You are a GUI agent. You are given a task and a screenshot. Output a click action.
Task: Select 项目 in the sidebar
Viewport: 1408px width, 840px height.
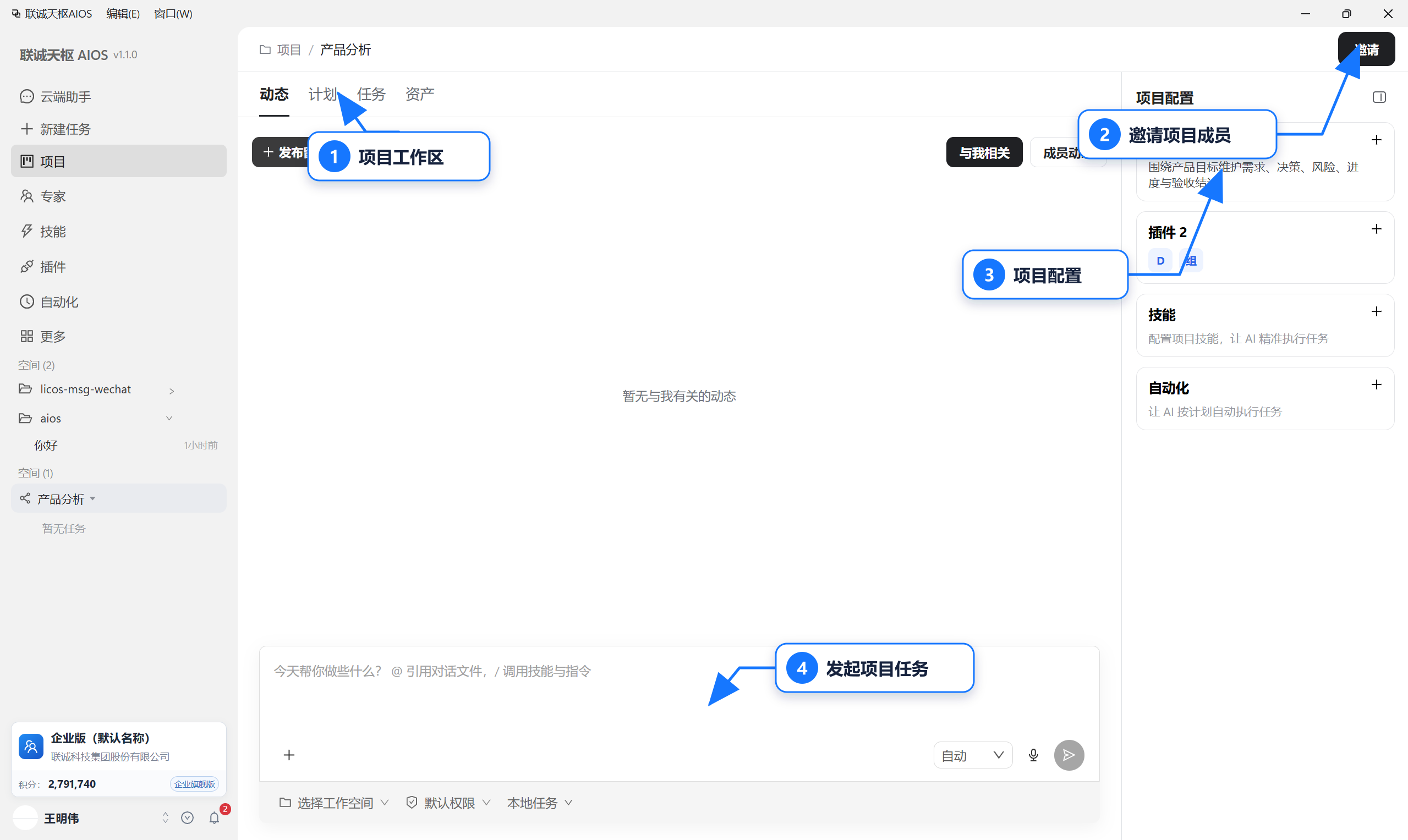[x=118, y=161]
